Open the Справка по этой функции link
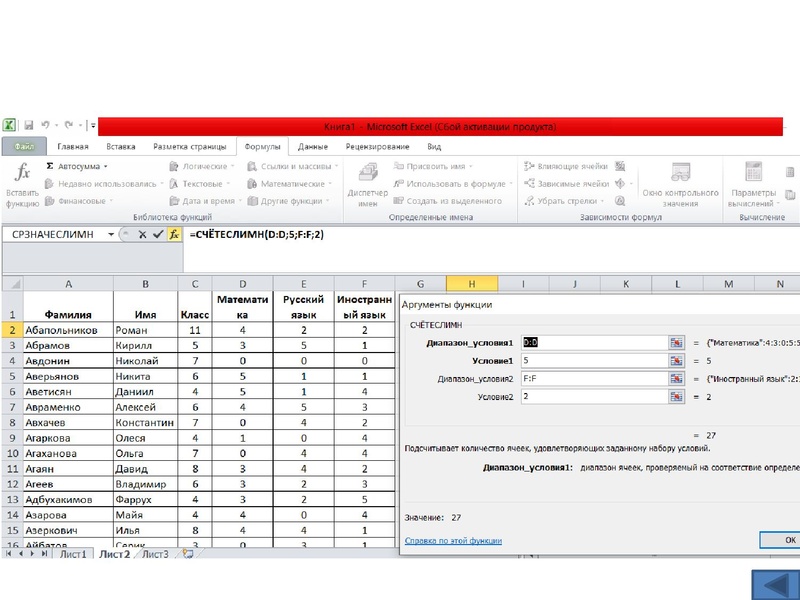This screenshot has width=800, height=600. point(453,541)
